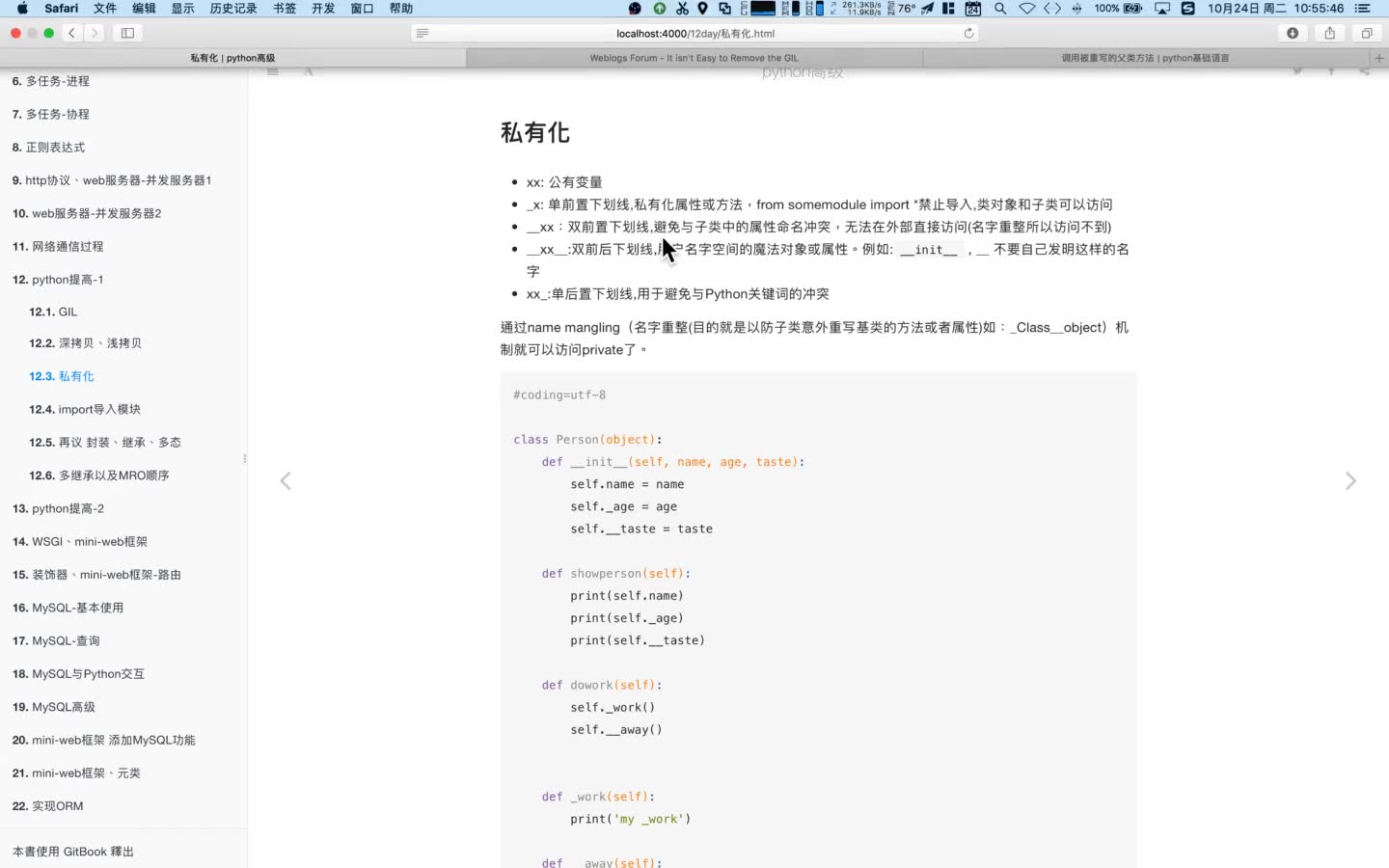Go back with Safari's back arrow
This screenshot has width=1389, height=868.
72,33
